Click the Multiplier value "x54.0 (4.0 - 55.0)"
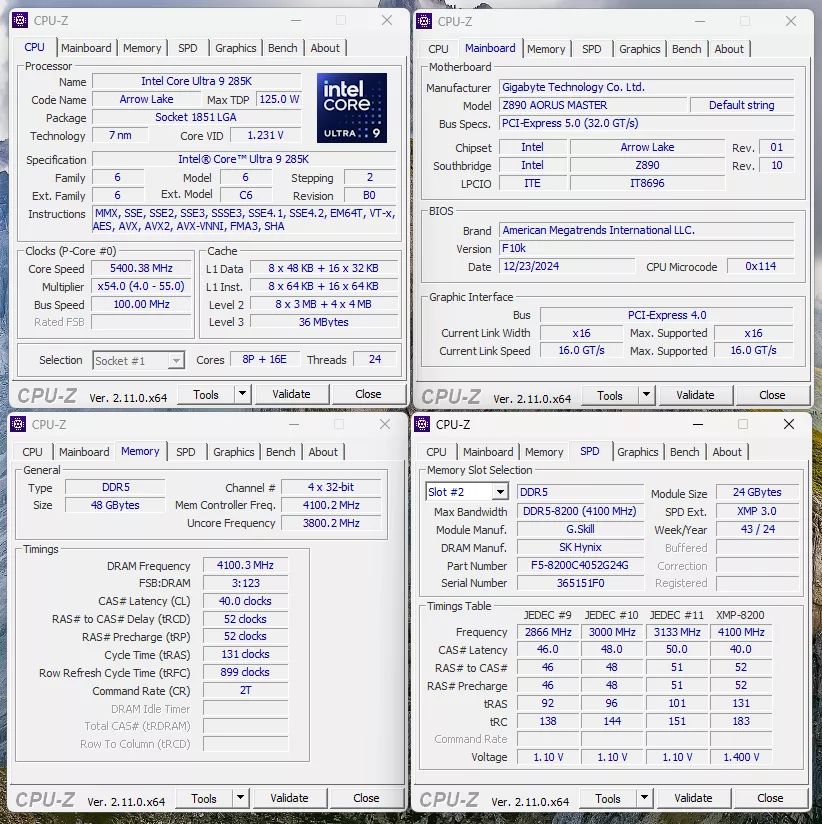Viewport: 822px width, 824px height. [x=141, y=286]
